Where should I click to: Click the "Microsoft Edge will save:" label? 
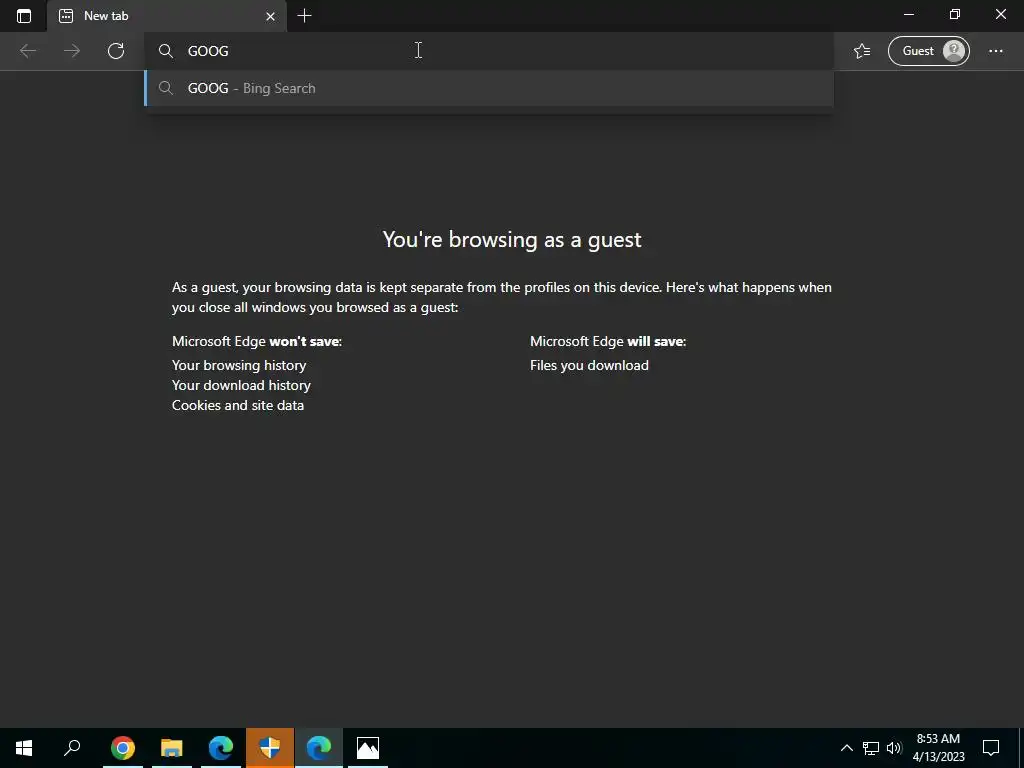(608, 341)
